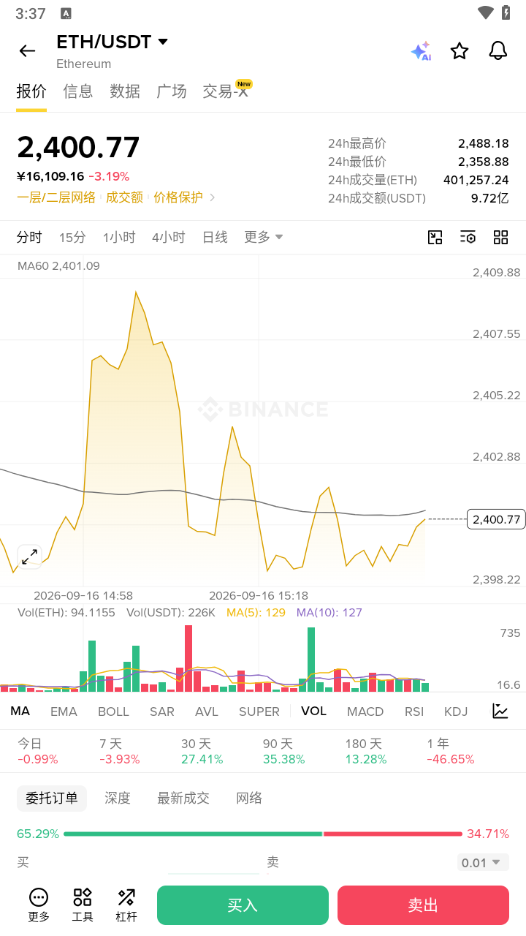Toggle the SAR indicator
Image resolution: width=526 pixels, height=936 pixels.
[162, 711]
